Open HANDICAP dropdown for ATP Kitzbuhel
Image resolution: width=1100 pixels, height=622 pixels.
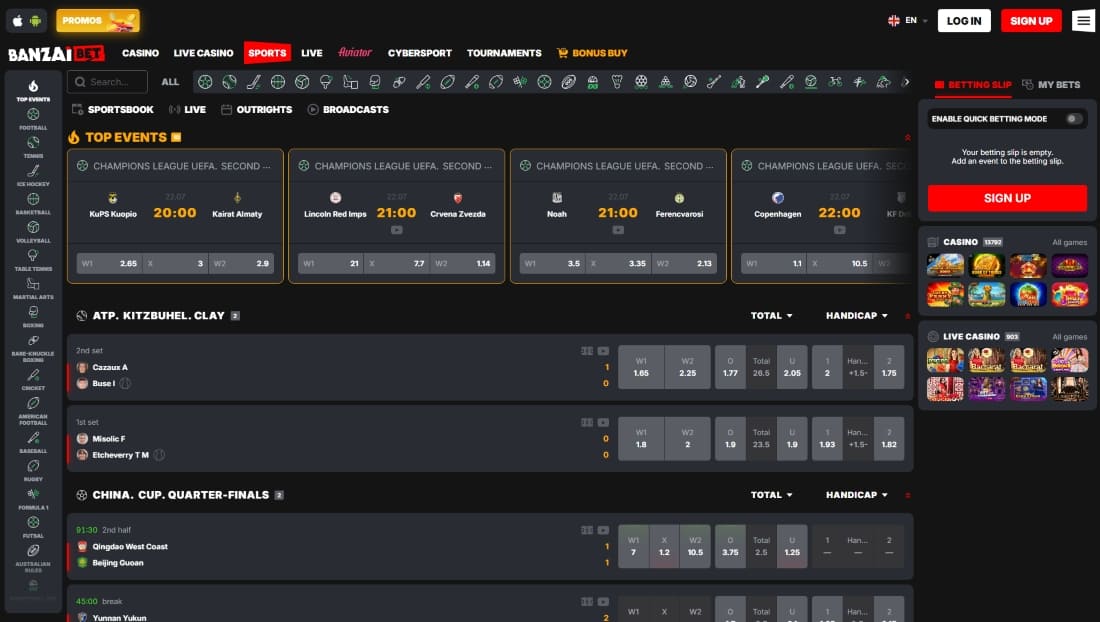[857, 316]
